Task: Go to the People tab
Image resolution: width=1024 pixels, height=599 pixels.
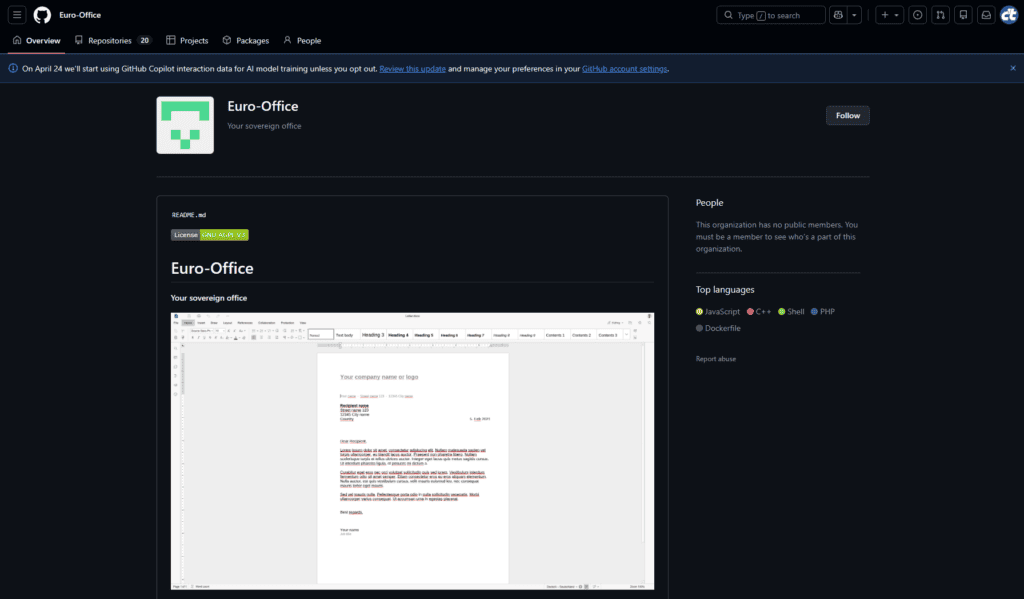Action: (302, 41)
